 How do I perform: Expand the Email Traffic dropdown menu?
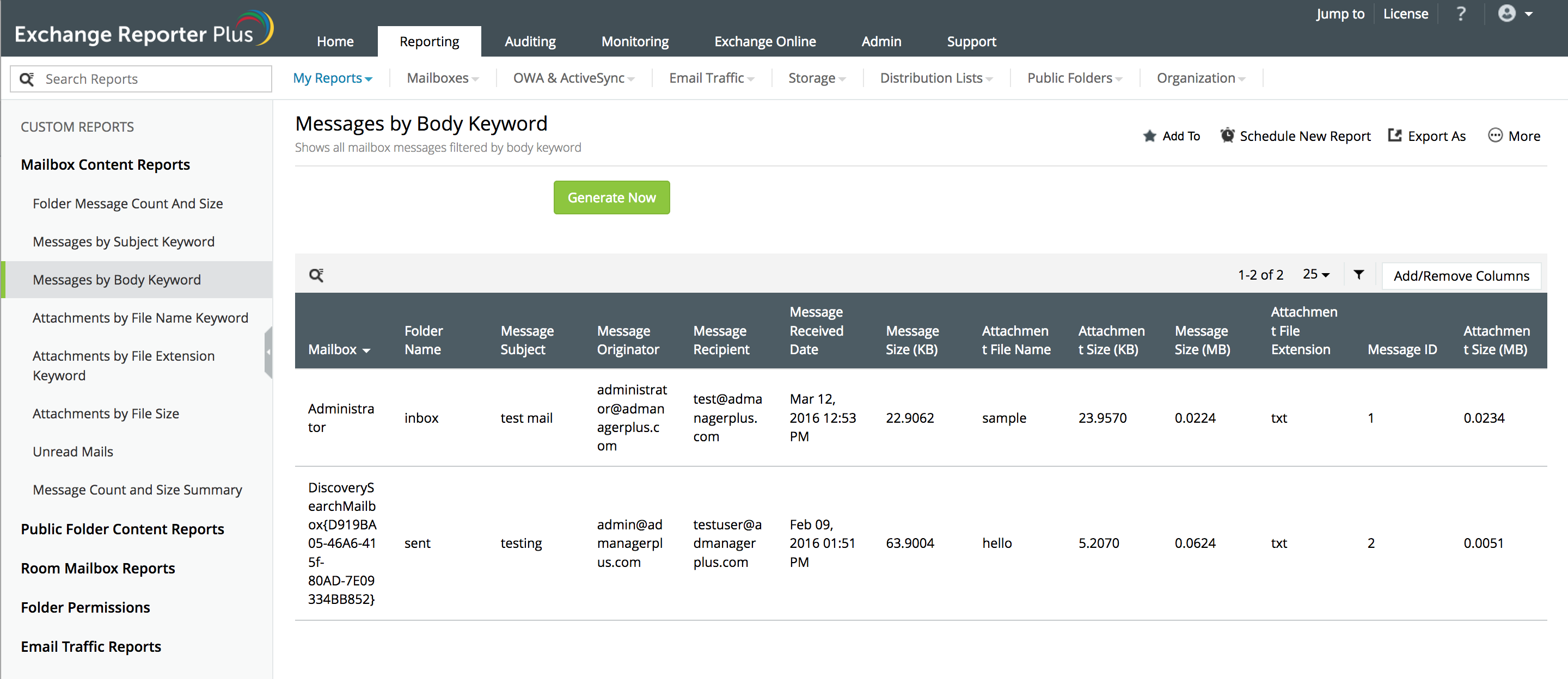click(x=711, y=78)
